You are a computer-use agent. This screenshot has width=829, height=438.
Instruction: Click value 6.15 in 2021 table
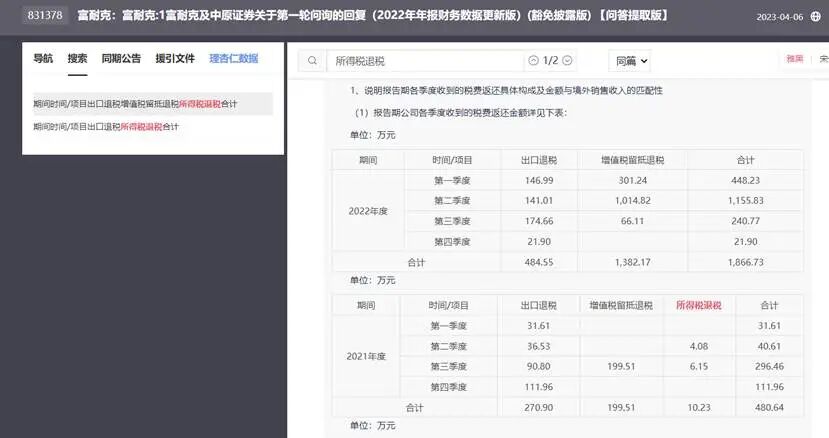coord(698,367)
